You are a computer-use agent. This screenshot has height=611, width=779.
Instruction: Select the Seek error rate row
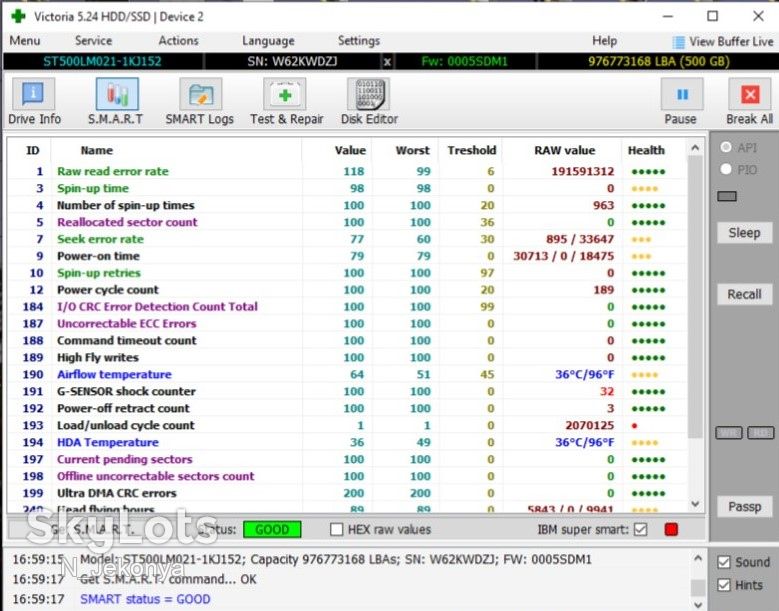click(348, 239)
